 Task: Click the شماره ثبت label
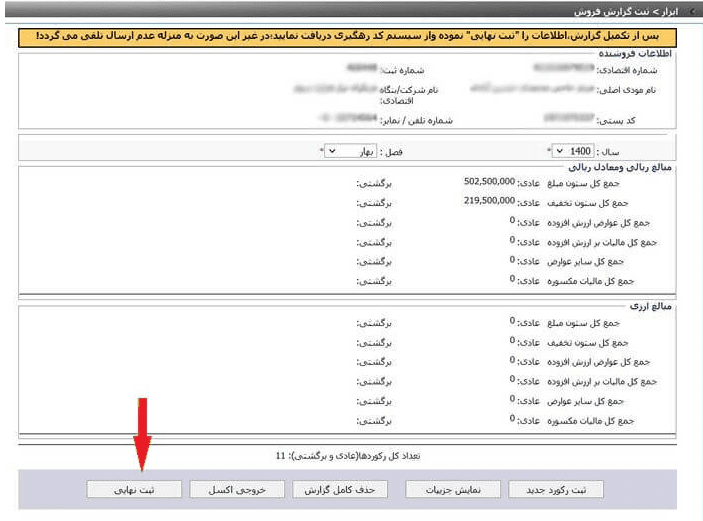pyautogui.click(x=402, y=70)
